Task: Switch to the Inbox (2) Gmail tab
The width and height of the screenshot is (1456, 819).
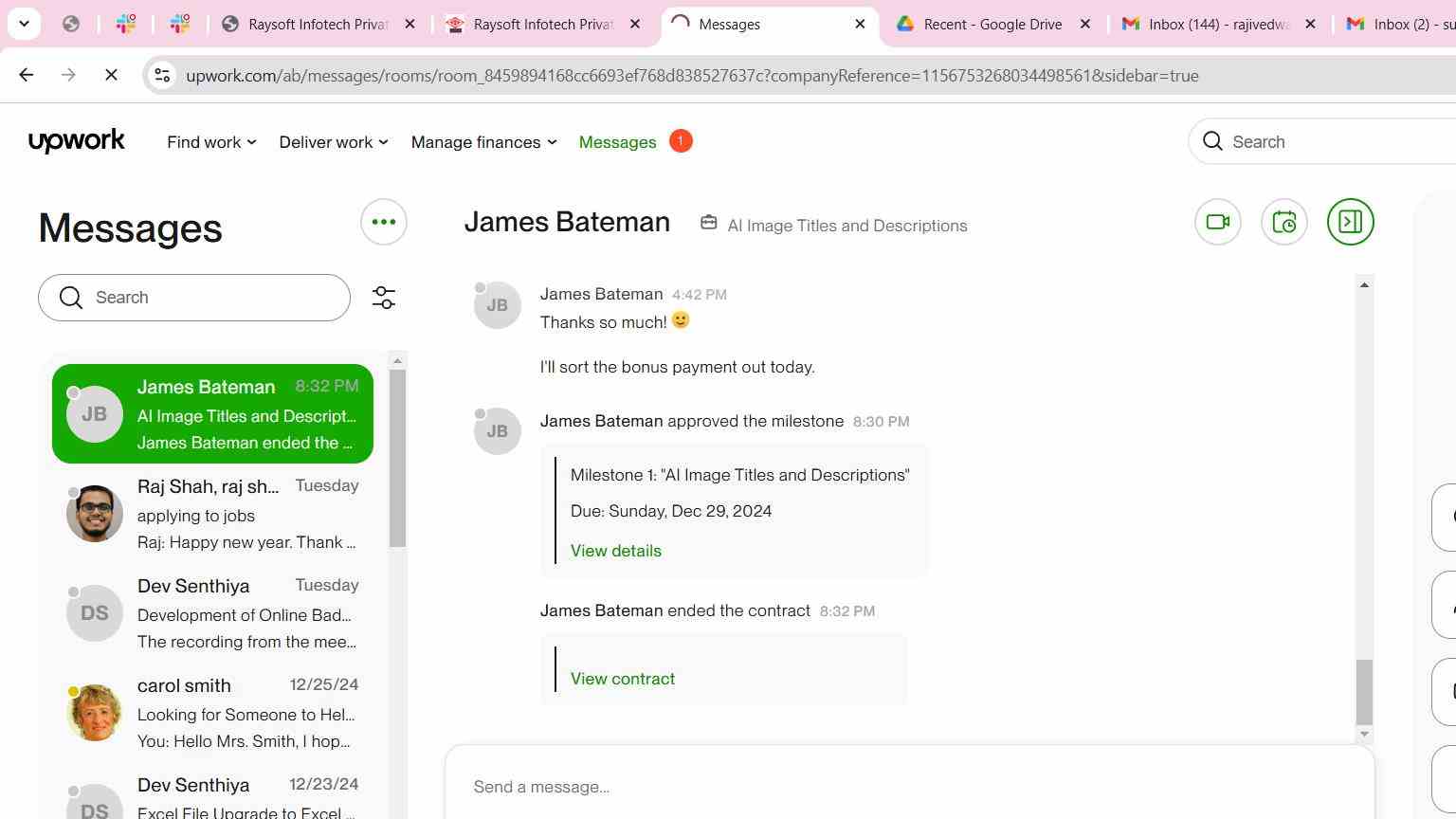Action: (x=1398, y=24)
